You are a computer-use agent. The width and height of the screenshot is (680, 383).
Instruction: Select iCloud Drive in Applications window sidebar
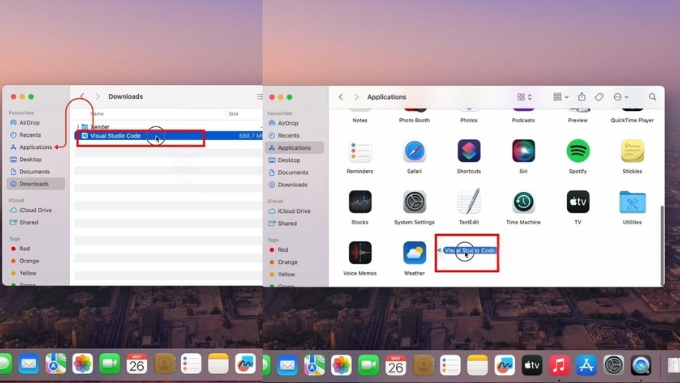(x=294, y=211)
